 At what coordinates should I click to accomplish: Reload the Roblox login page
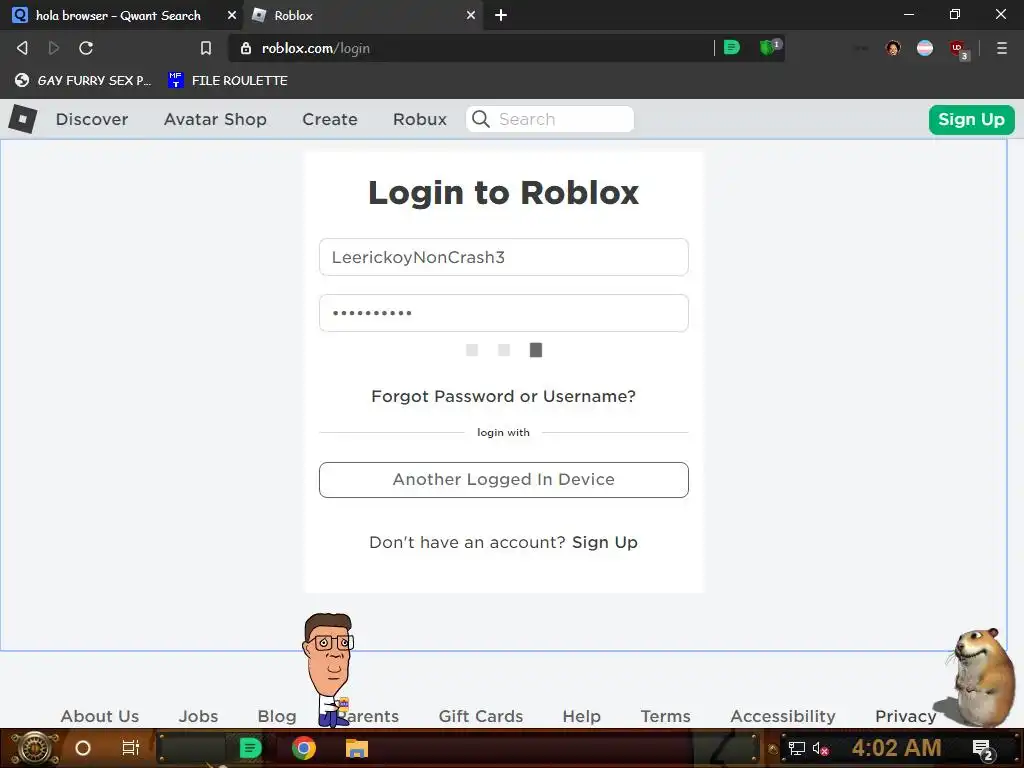click(86, 48)
